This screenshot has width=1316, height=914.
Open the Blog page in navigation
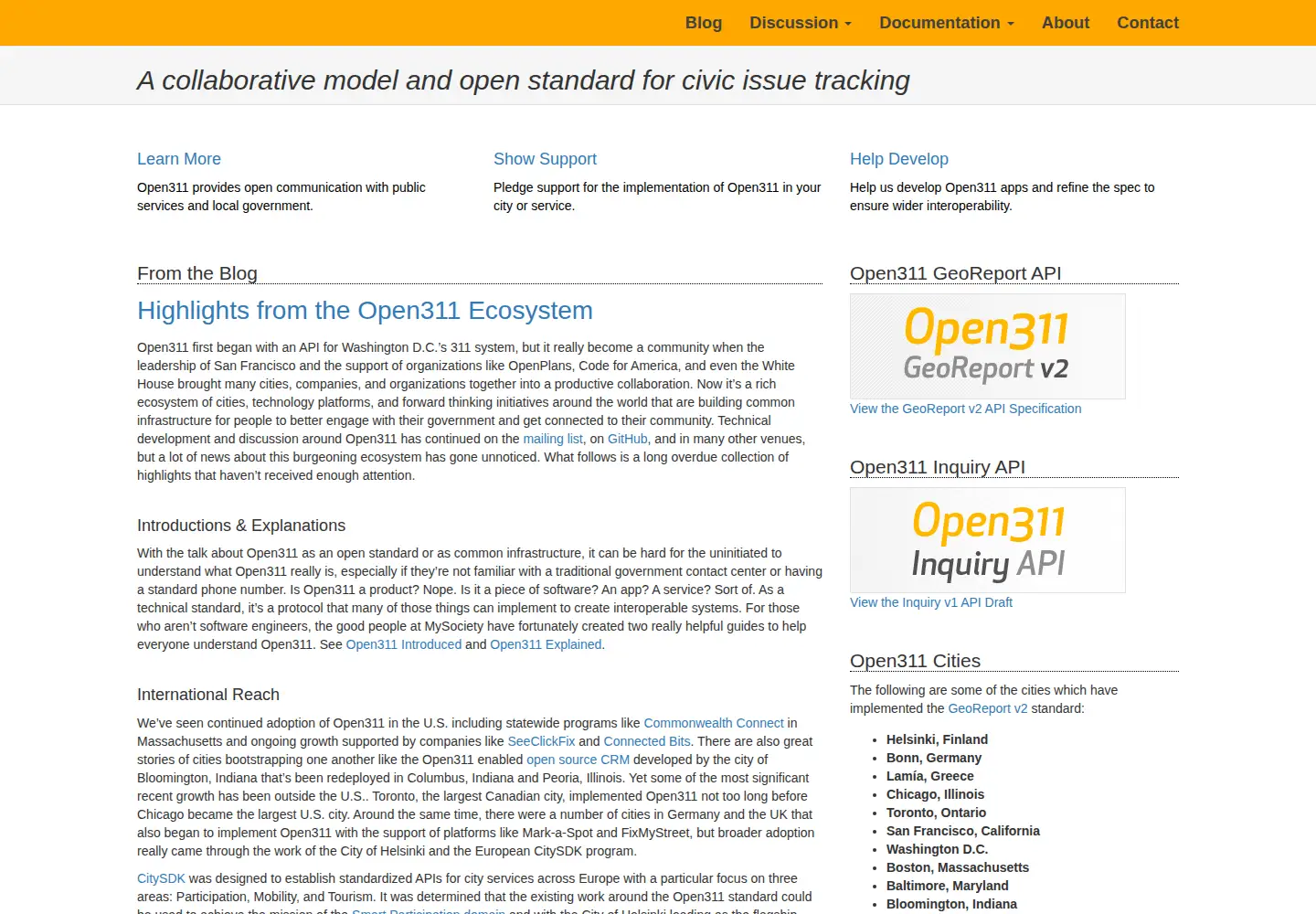click(704, 23)
